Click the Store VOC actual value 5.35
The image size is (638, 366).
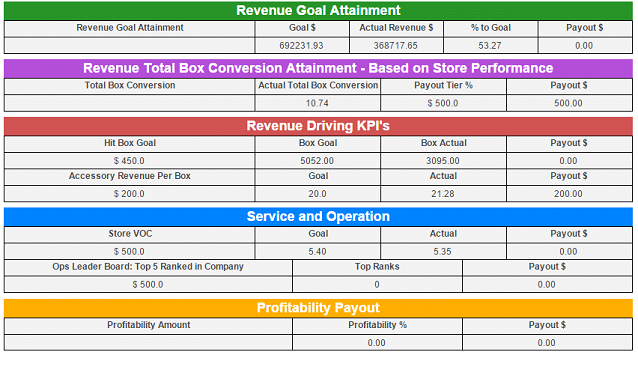[x=443, y=252]
